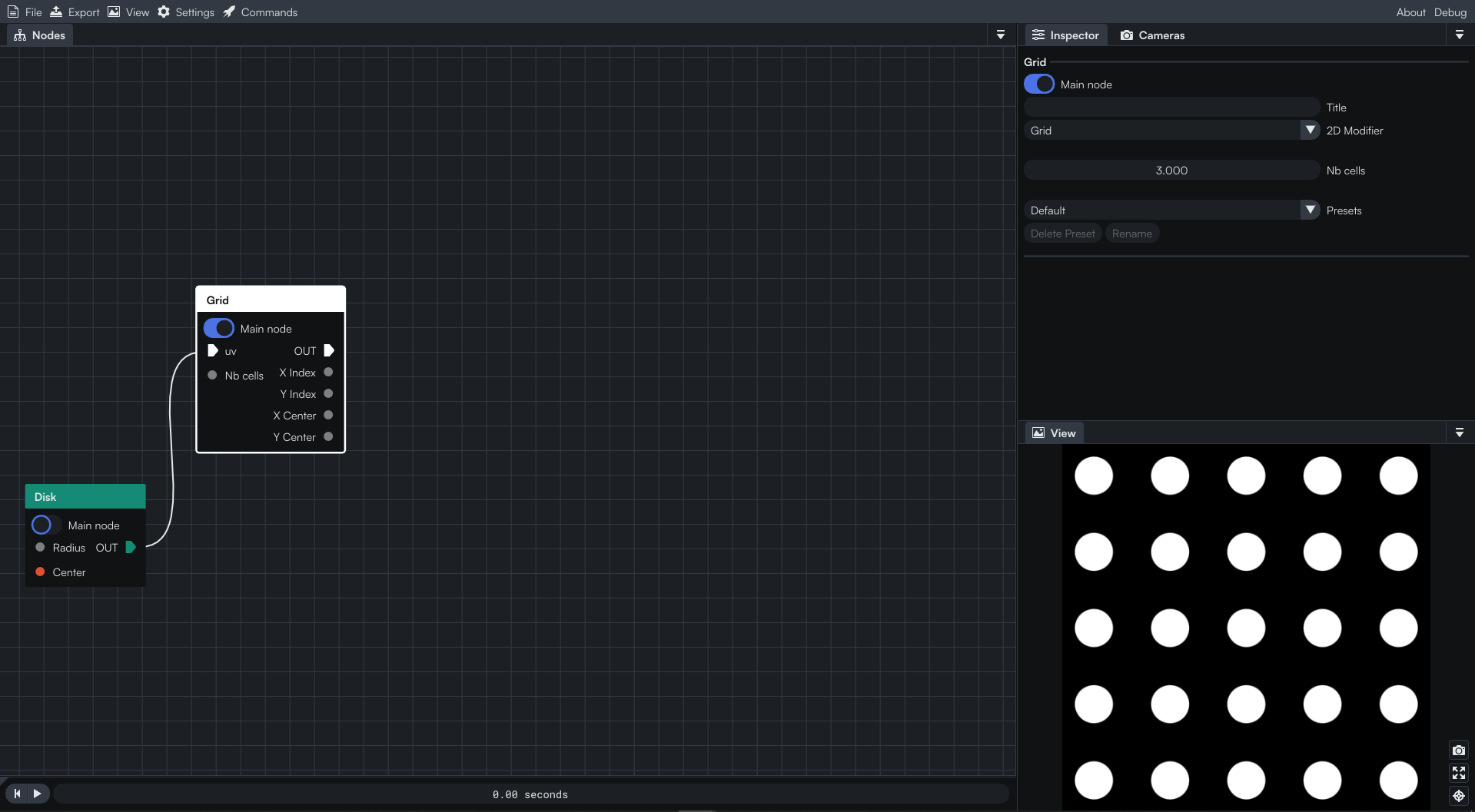
Task: Click the Grid node title bar
Action: click(271, 300)
